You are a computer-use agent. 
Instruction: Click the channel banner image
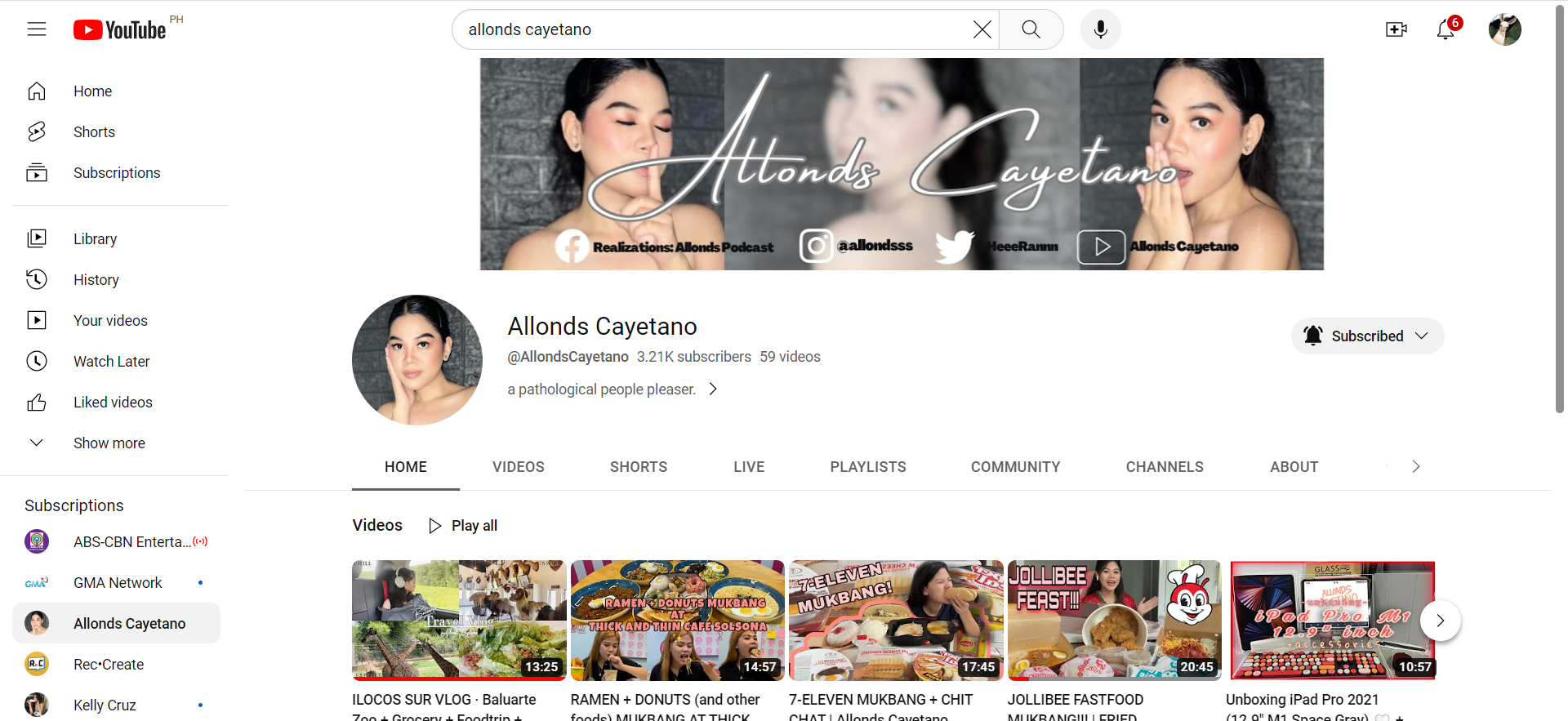tap(902, 164)
